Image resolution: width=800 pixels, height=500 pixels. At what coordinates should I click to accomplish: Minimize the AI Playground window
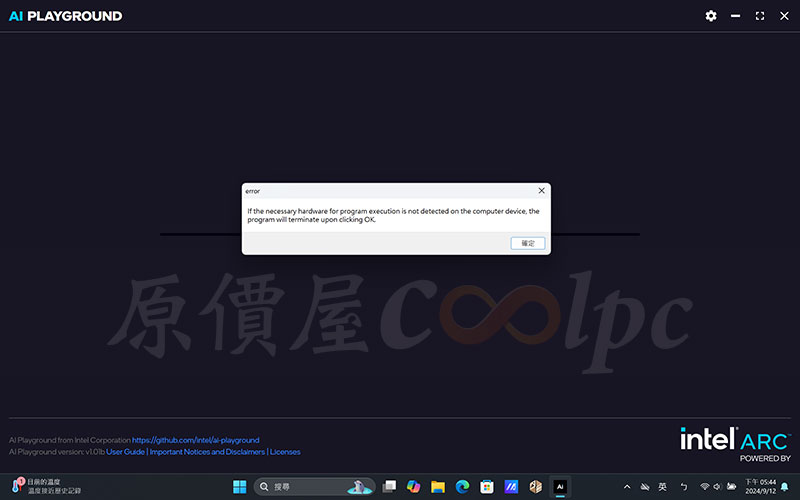pos(735,16)
